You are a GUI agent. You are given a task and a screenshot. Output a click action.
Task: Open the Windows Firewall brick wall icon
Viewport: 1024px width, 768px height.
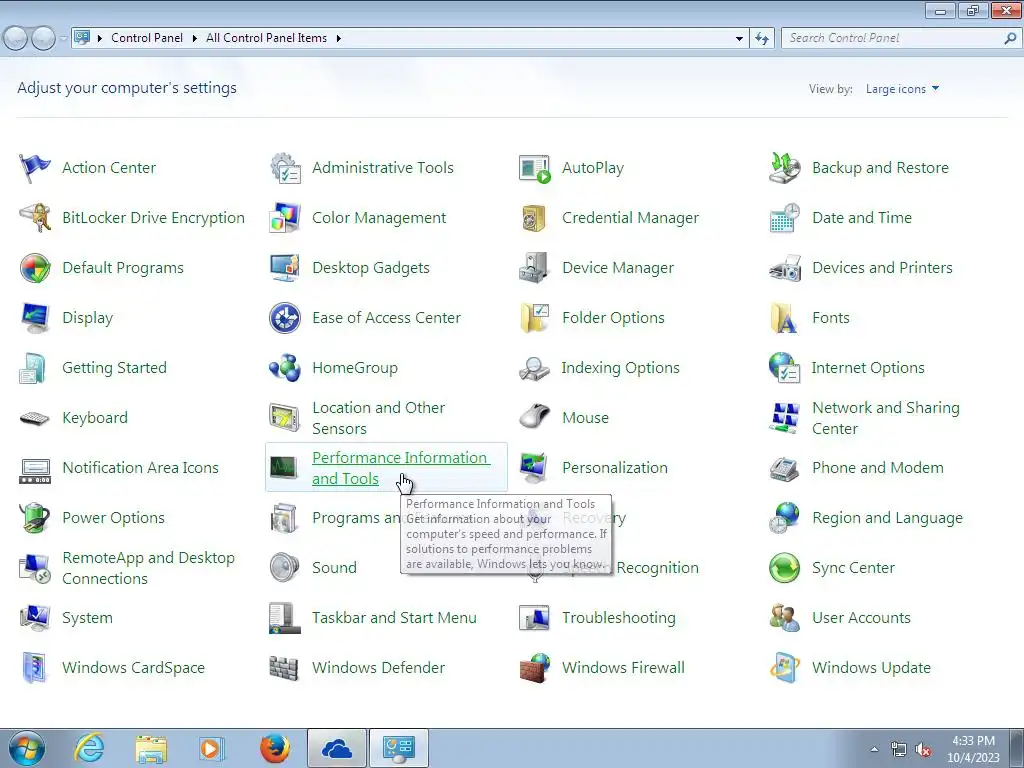tap(535, 668)
